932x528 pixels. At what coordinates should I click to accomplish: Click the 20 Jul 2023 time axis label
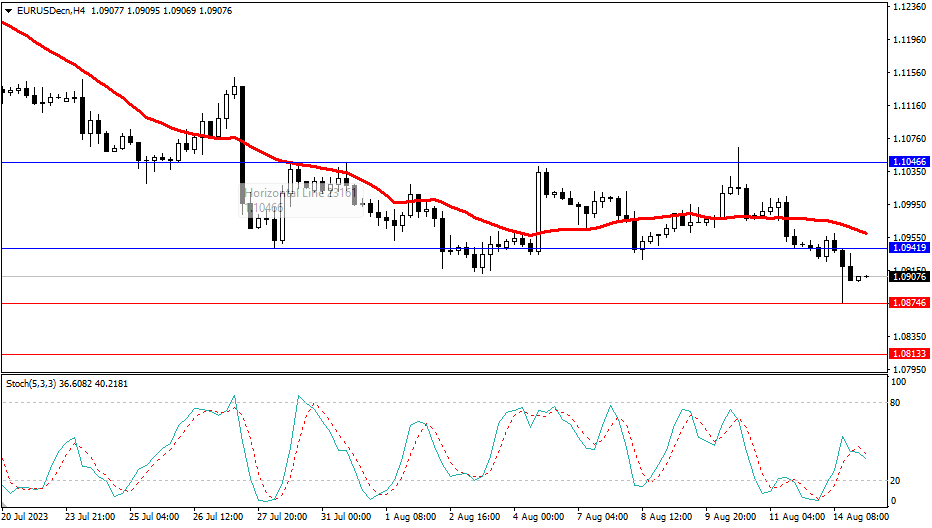click(24, 517)
